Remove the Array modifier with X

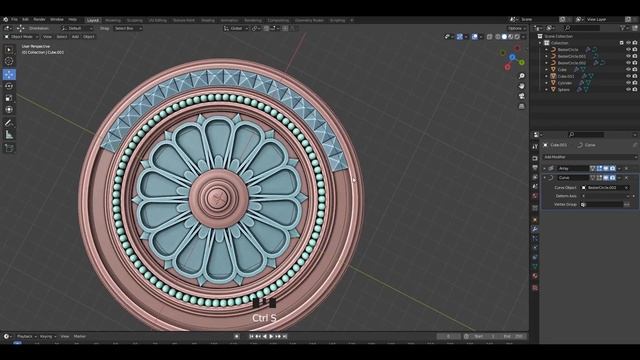point(627,168)
